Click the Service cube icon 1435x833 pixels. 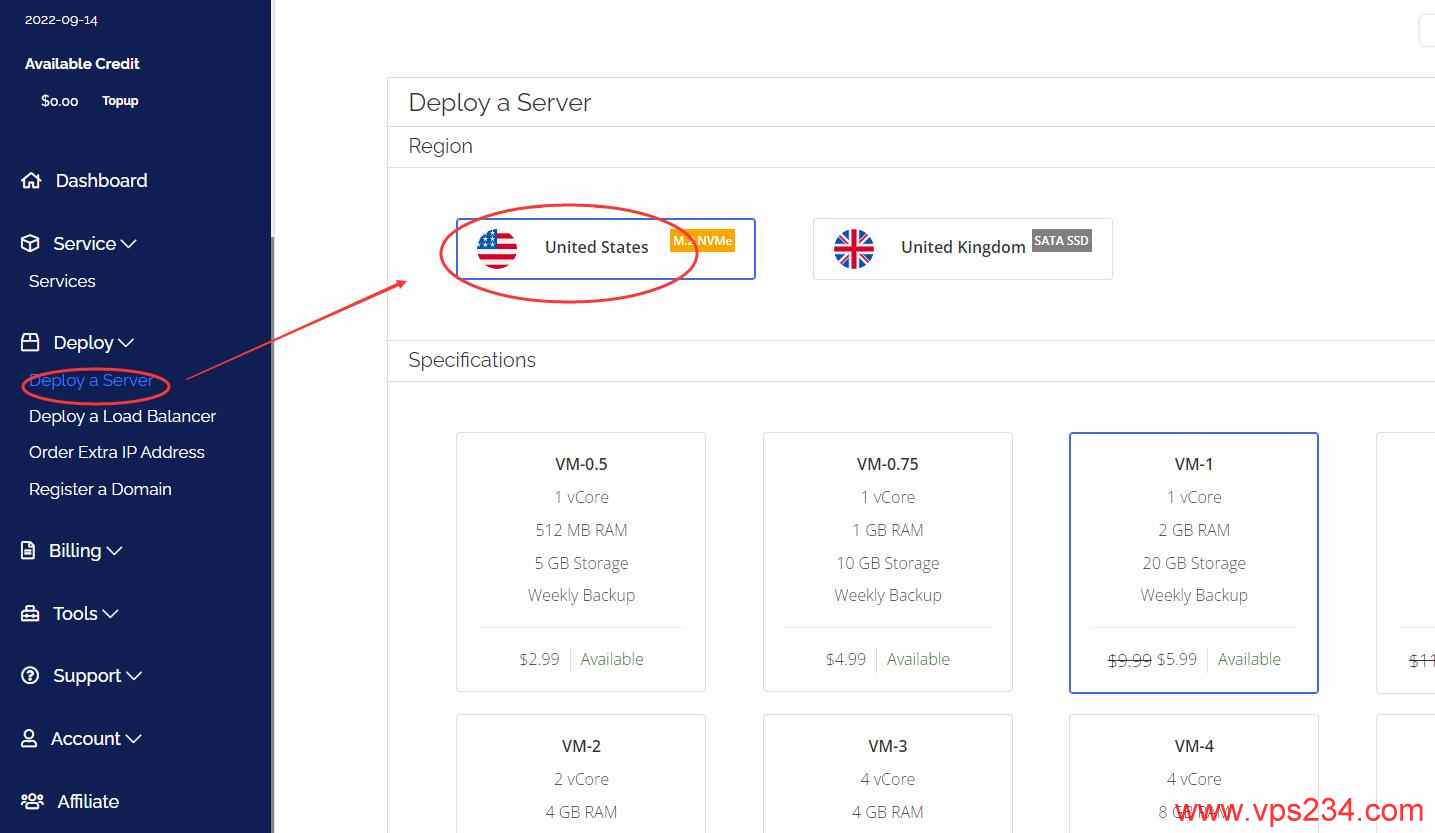point(31,243)
